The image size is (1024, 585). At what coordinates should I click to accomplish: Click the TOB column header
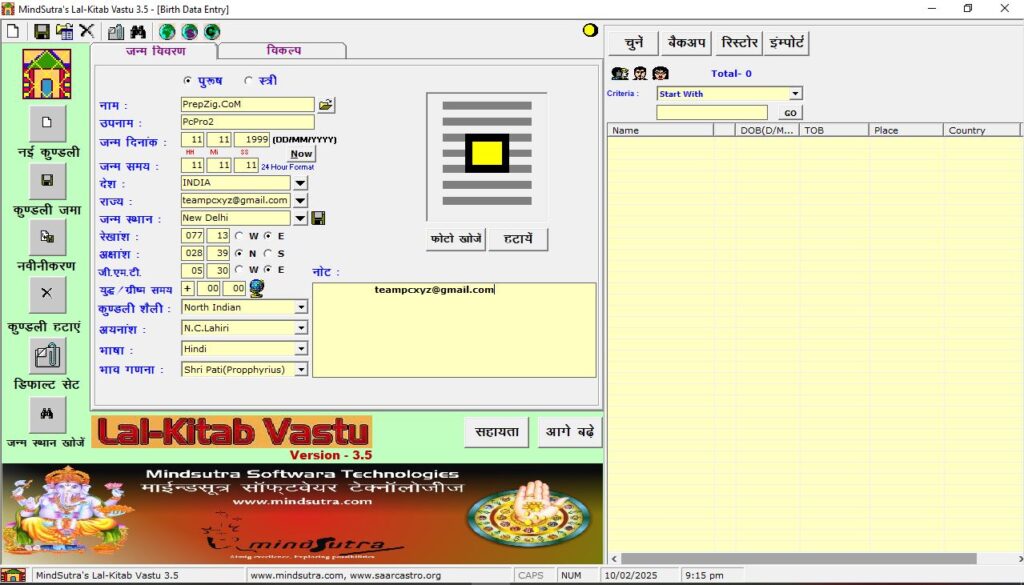click(835, 130)
